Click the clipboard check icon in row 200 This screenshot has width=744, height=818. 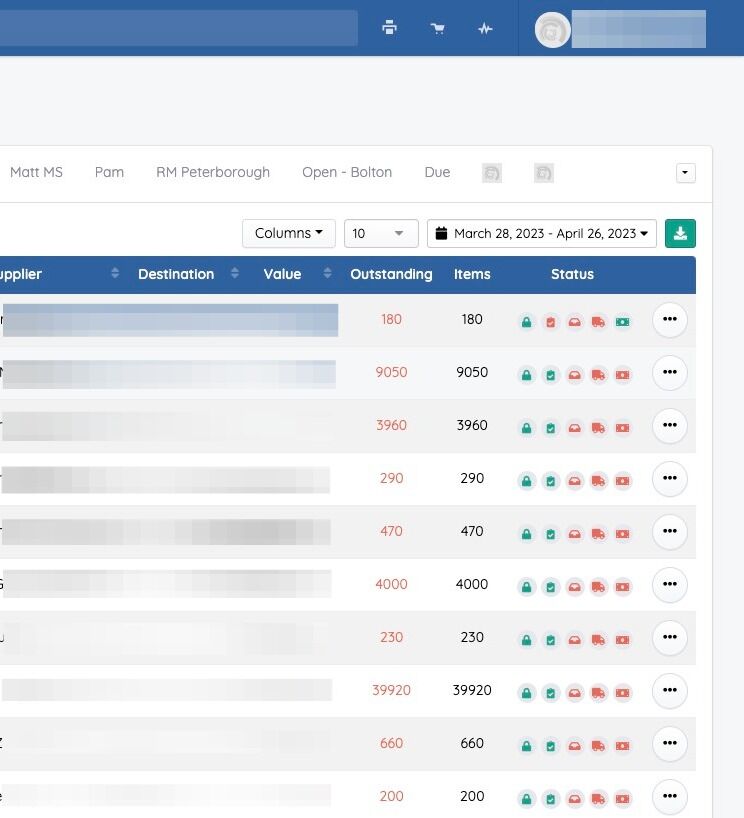click(x=550, y=799)
